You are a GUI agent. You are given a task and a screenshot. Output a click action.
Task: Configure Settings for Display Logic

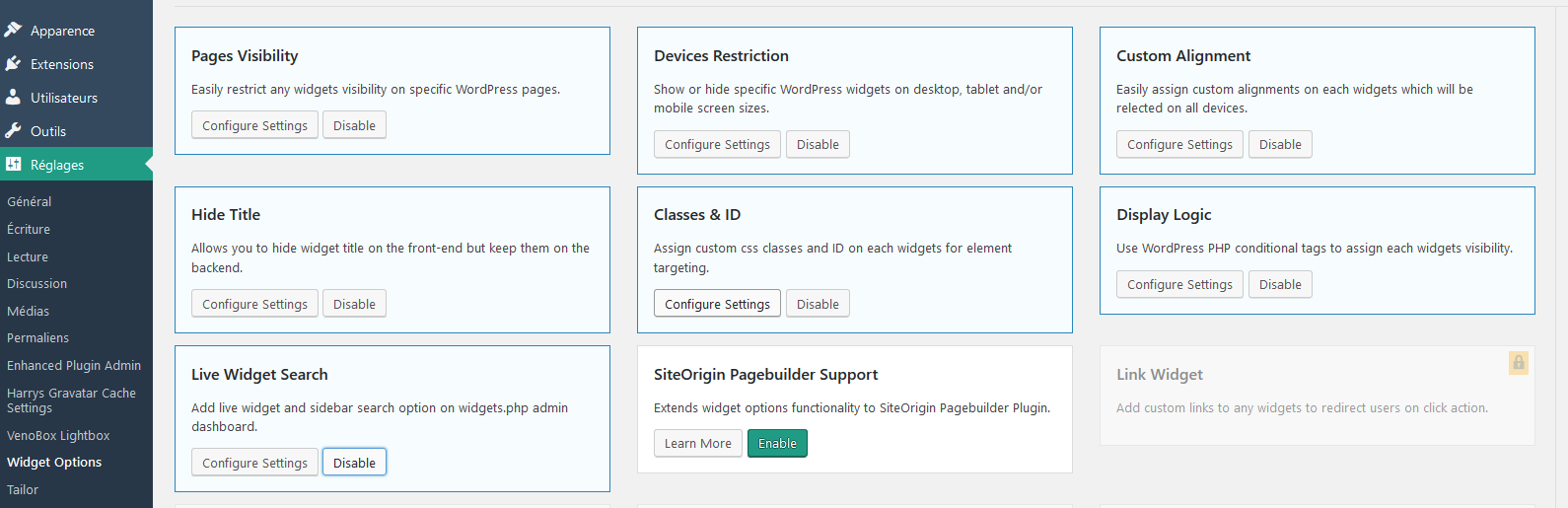tap(1179, 284)
